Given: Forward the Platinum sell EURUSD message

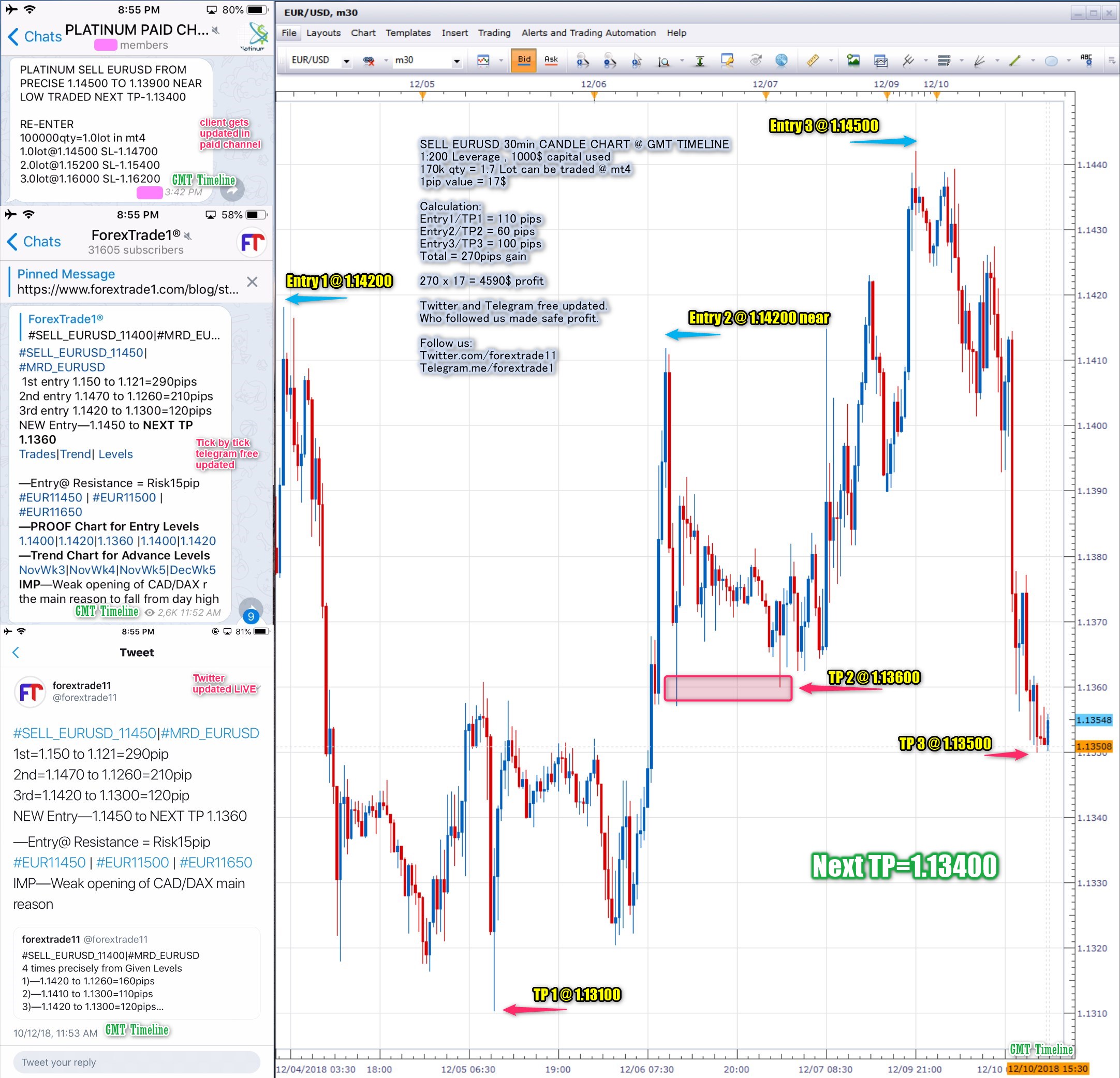Looking at the screenshot, I should pyautogui.click(x=232, y=190).
